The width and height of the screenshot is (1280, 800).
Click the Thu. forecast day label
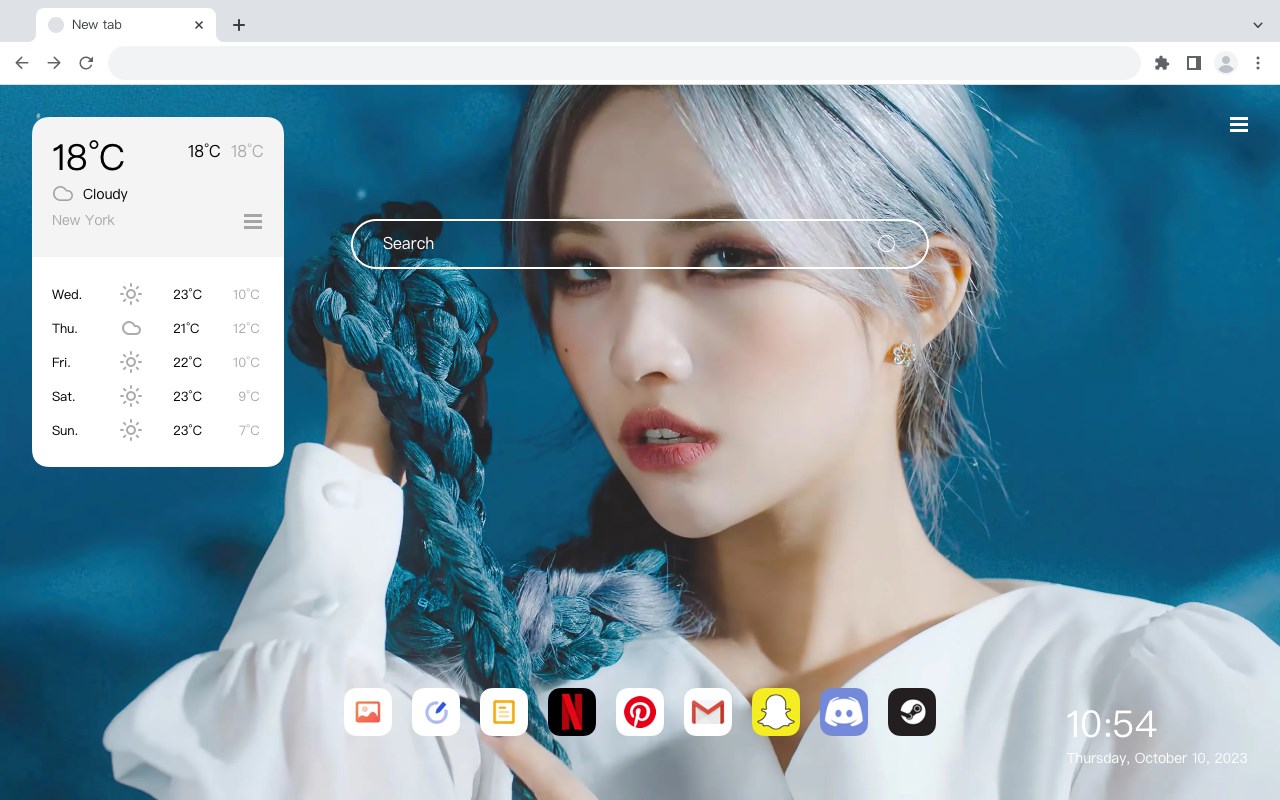pos(65,329)
